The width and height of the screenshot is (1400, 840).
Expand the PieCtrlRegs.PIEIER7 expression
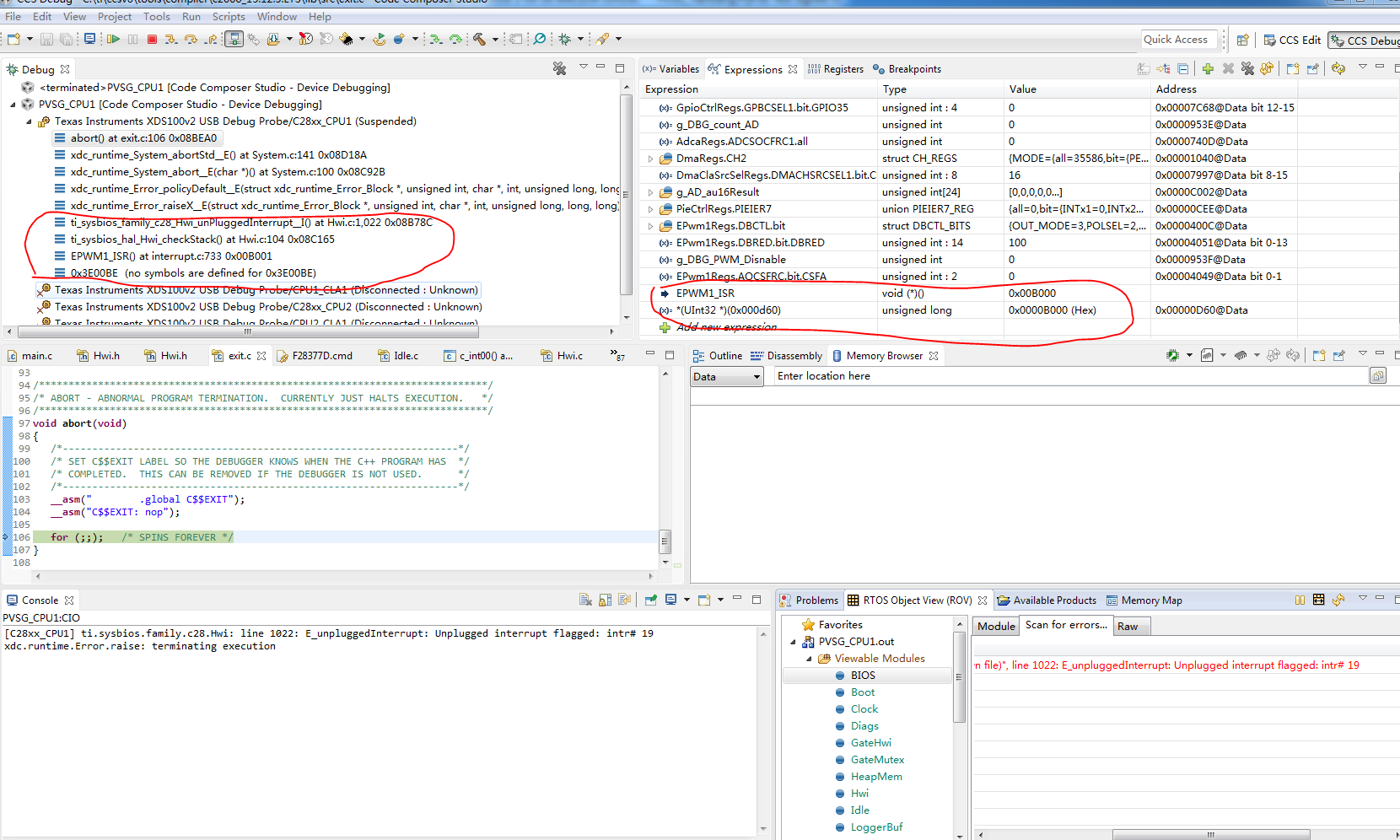click(x=650, y=209)
